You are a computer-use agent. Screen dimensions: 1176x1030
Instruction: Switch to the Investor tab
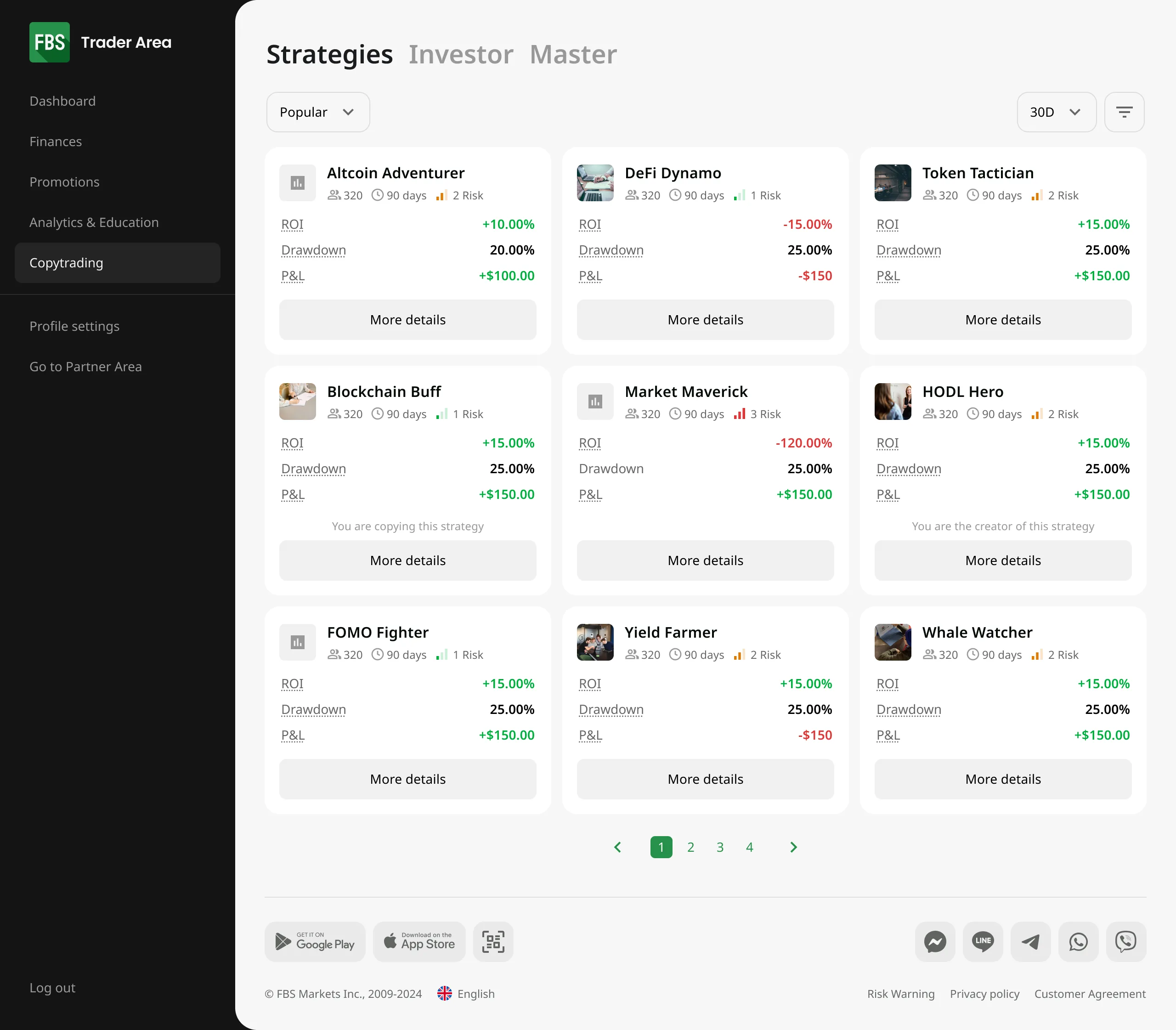pos(461,54)
